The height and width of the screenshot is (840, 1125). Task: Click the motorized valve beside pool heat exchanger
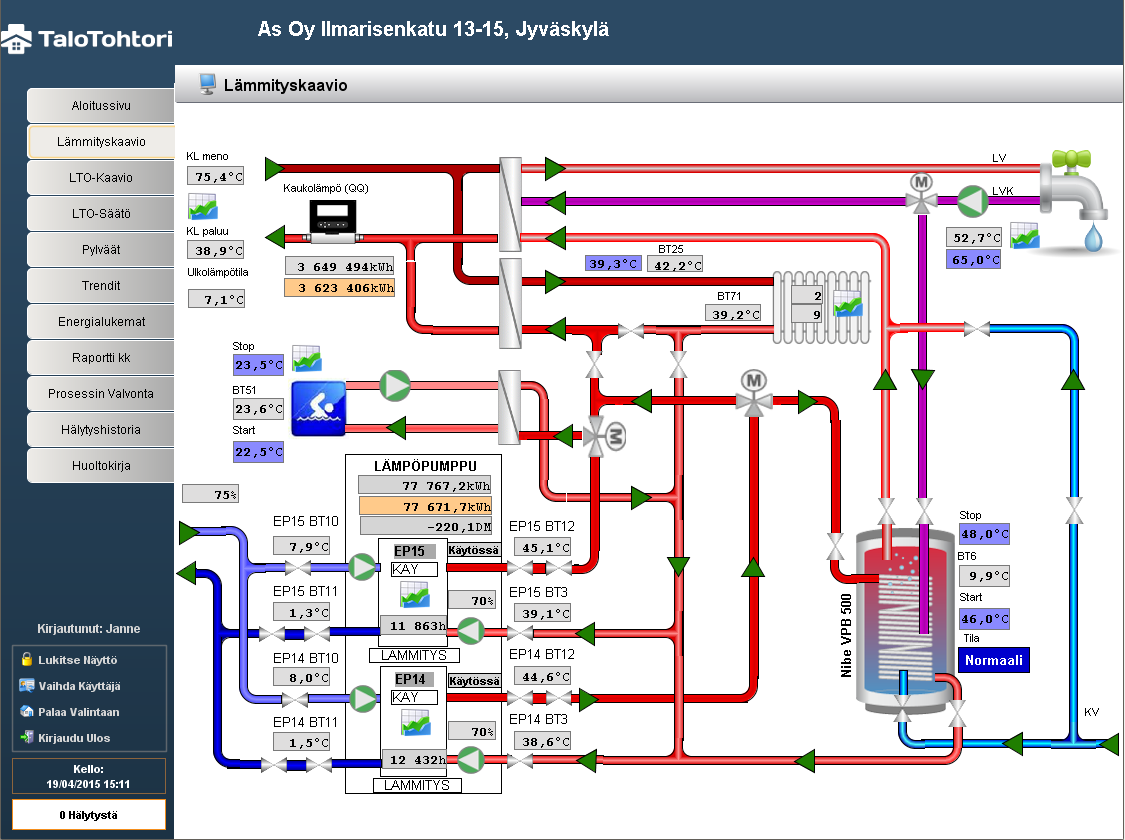603,435
